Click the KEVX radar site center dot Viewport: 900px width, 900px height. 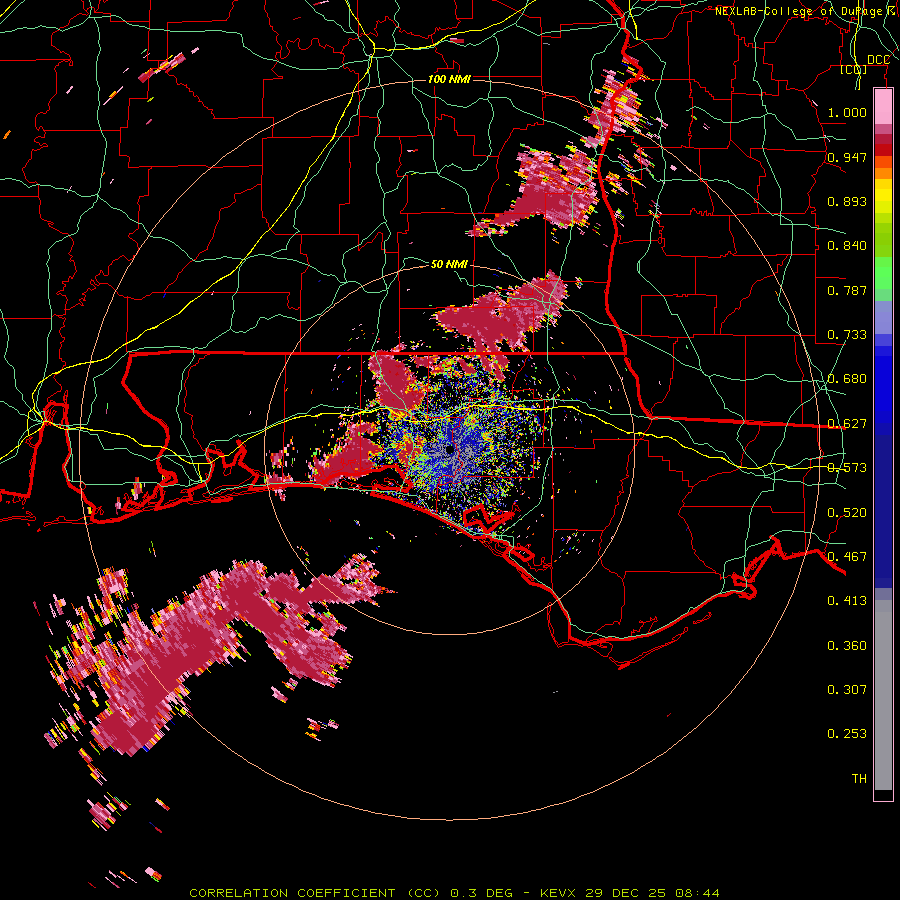[449, 449]
